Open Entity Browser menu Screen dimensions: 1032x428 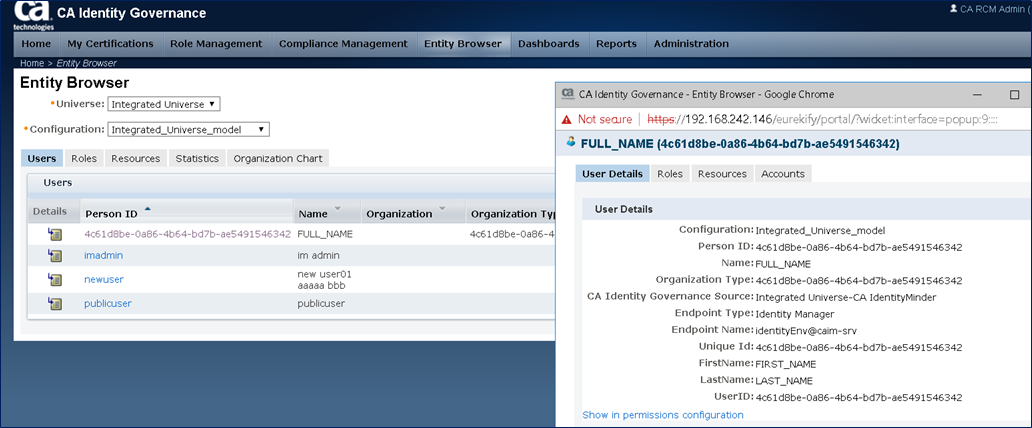pyautogui.click(x=463, y=43)
